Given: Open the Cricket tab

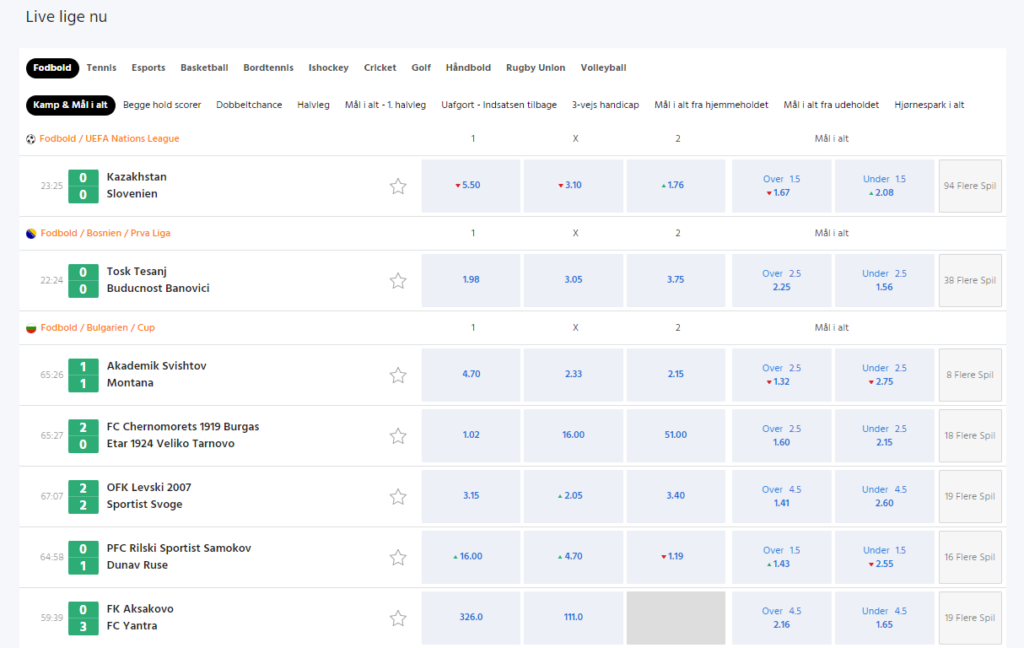Looking at the screenshot, I should tap(380, 68).
